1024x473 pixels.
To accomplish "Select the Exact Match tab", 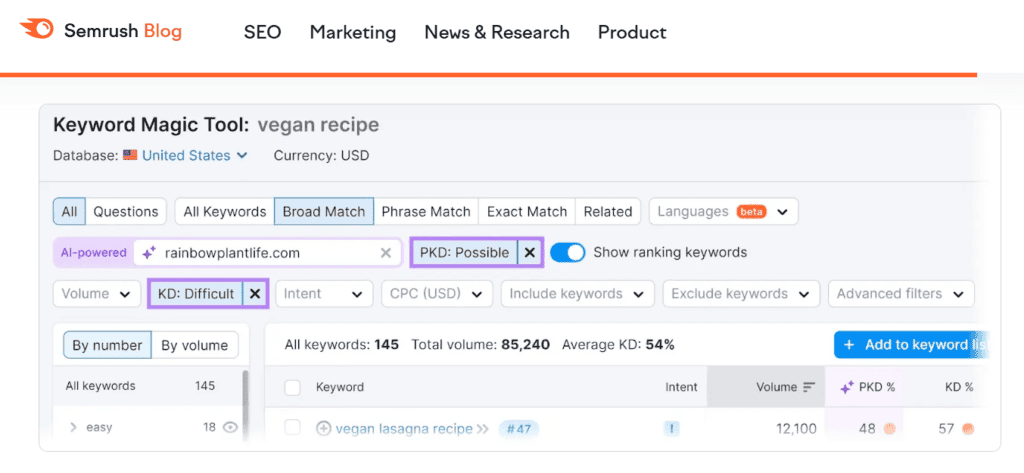I will pyautogui.click(x=527, y=212).
